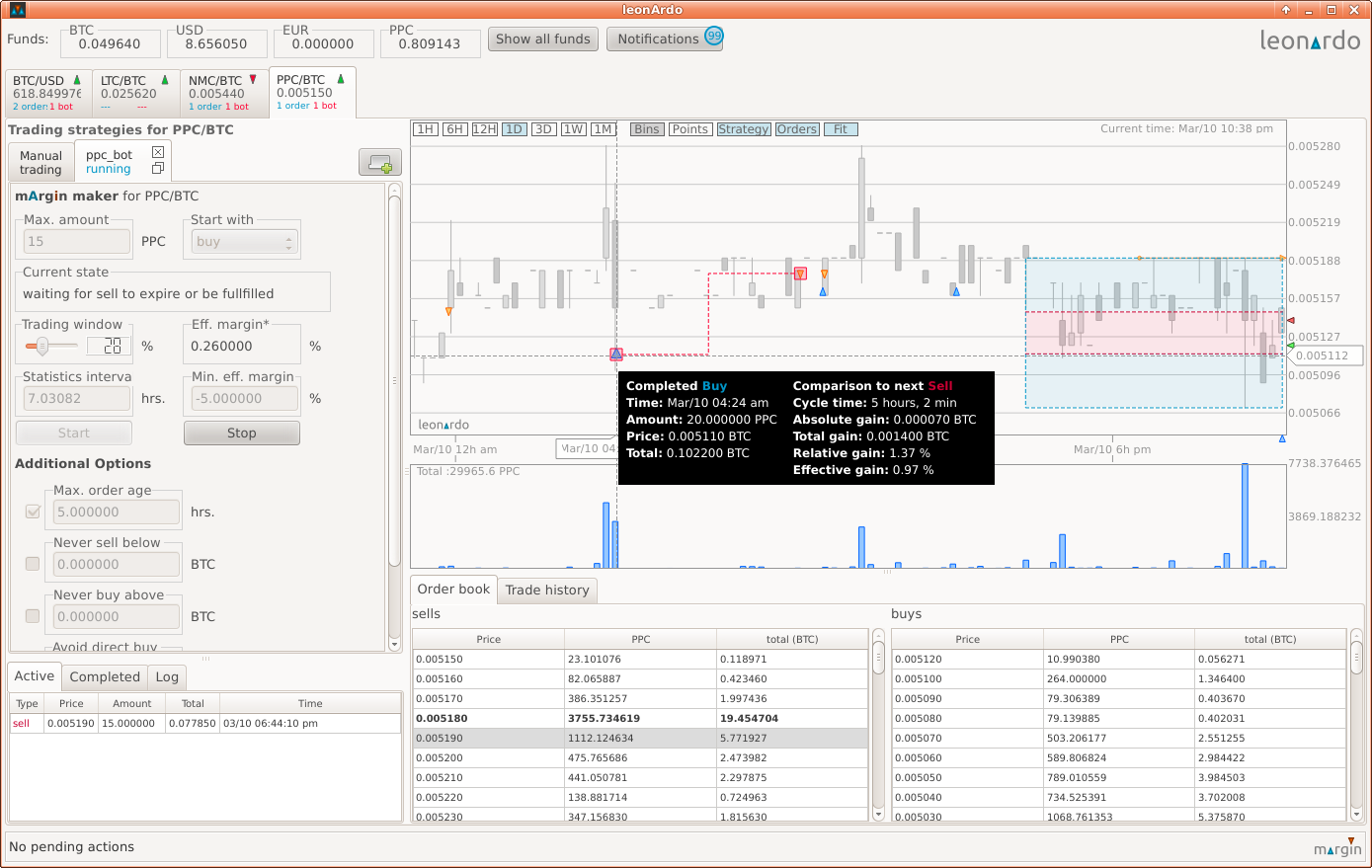Switch to the PPC/BTC market tab

[312, 92]
